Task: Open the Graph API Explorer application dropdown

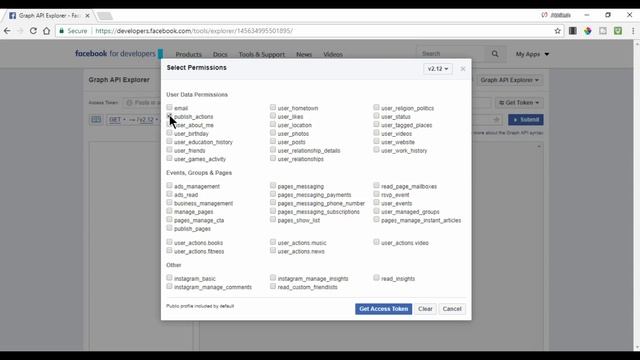Action: 509,80
